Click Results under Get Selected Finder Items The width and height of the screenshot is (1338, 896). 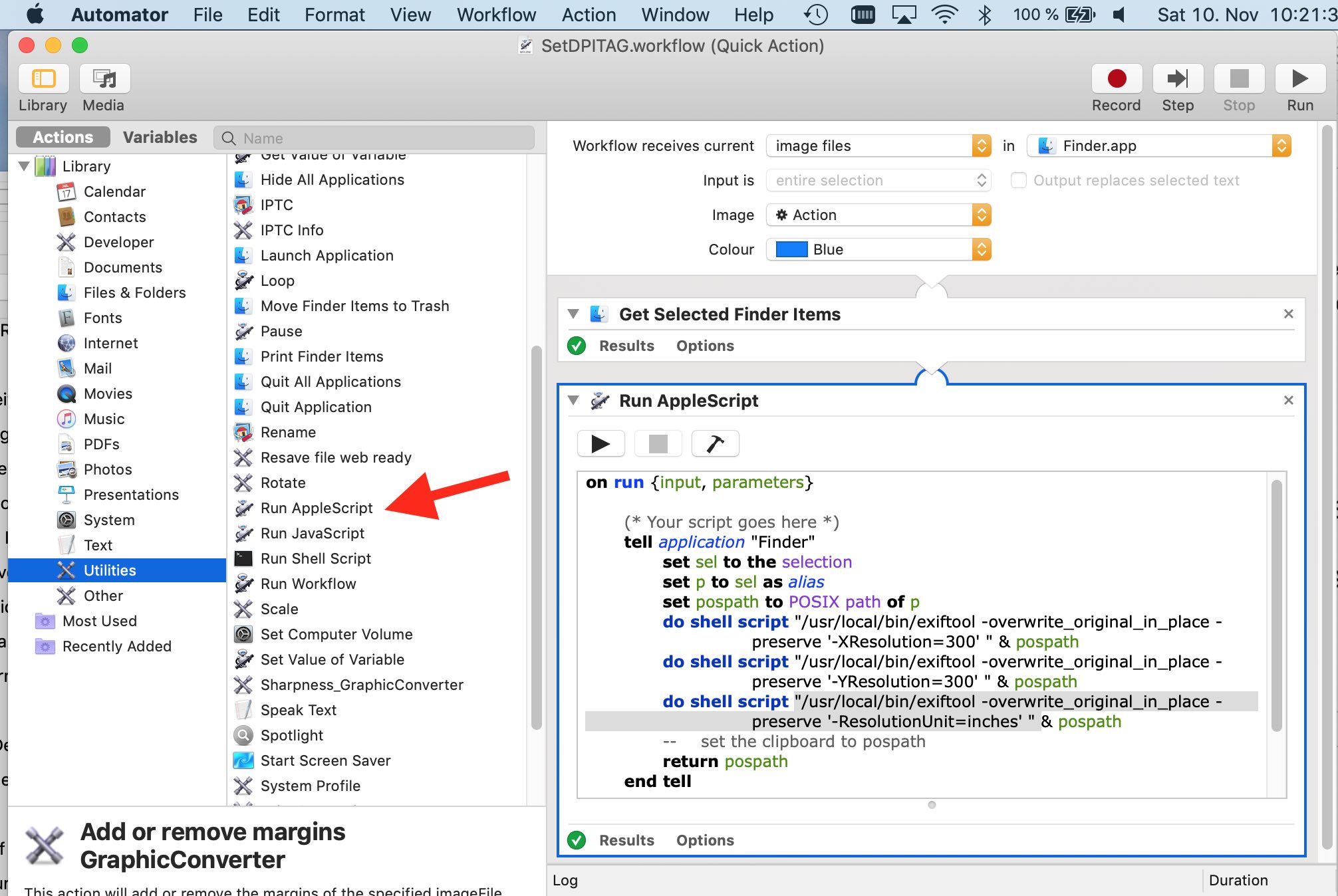pos(626,346)
